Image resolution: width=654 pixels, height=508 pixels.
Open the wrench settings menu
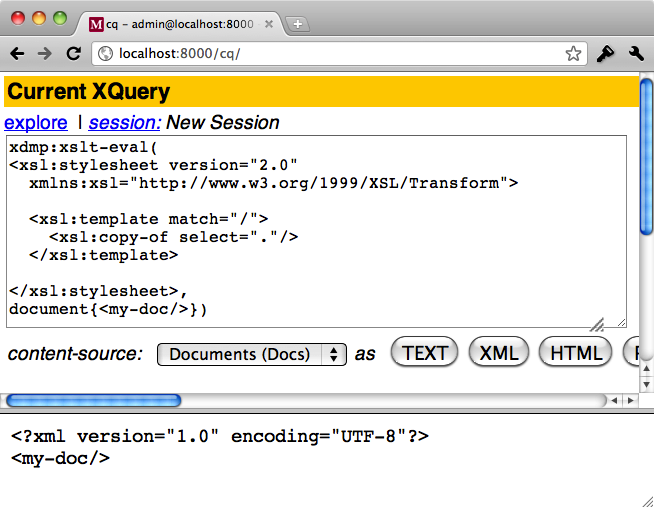[636, 54]
